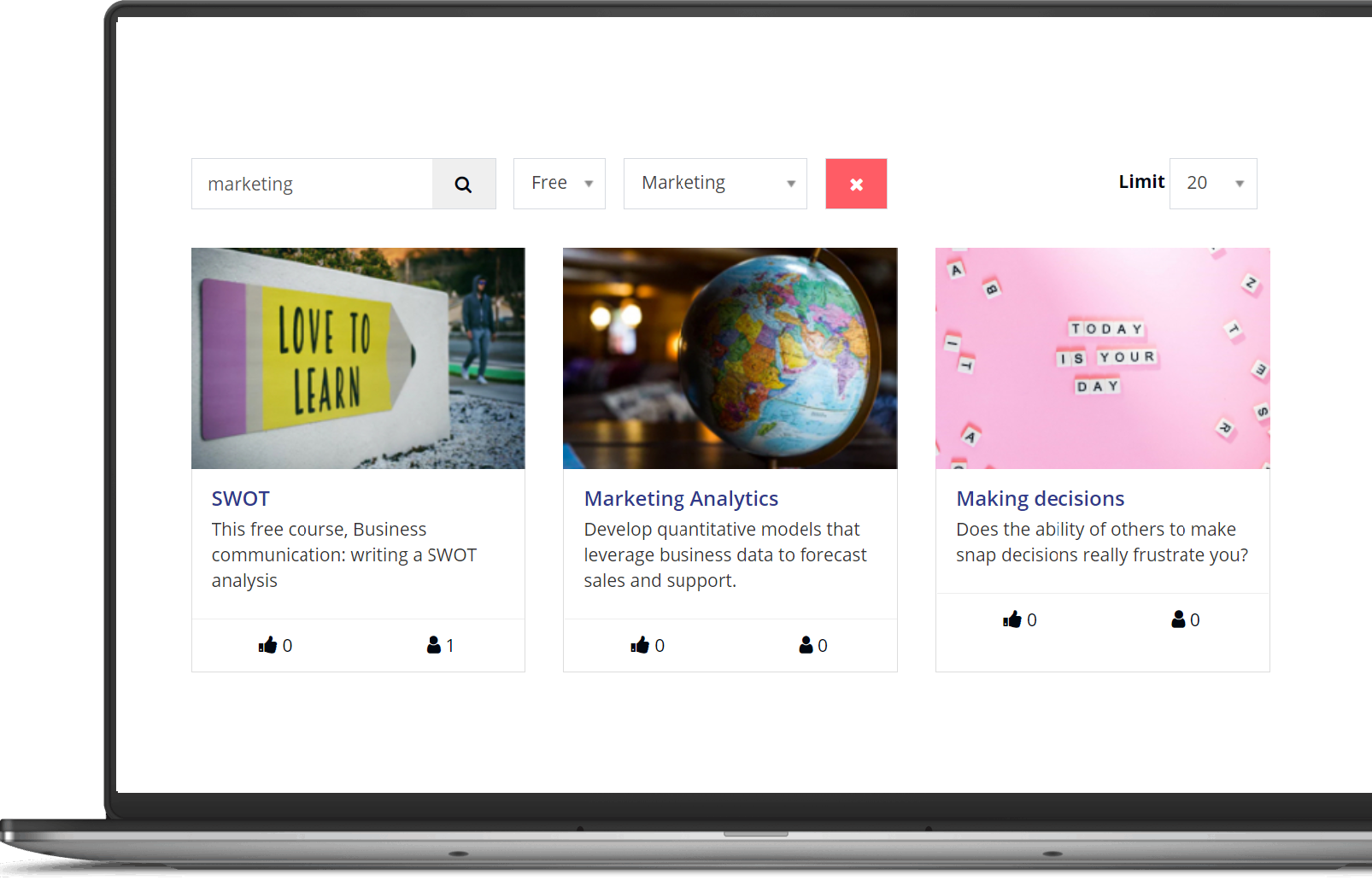Click user icon on Marketing Analytics card

[806, 645]
